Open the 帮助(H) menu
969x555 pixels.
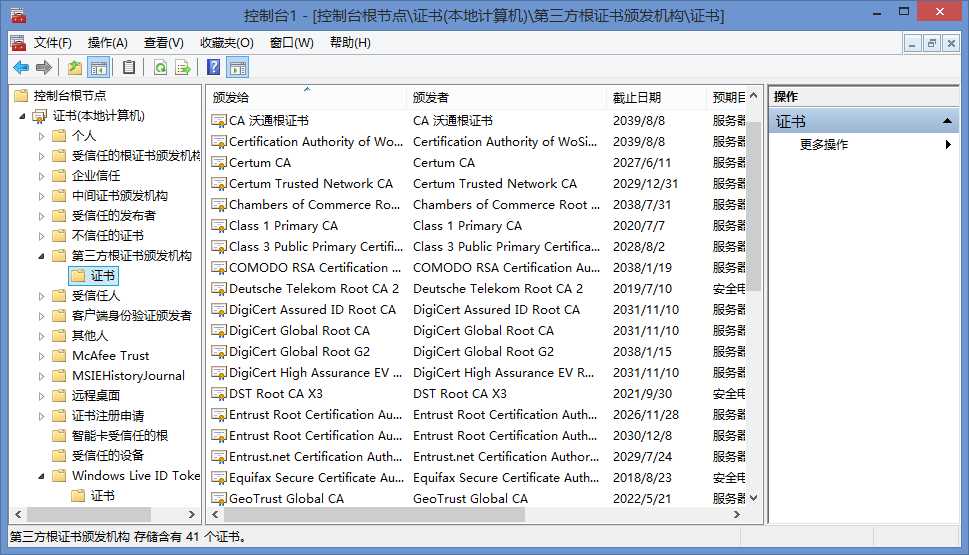click(x=350, y=43)
